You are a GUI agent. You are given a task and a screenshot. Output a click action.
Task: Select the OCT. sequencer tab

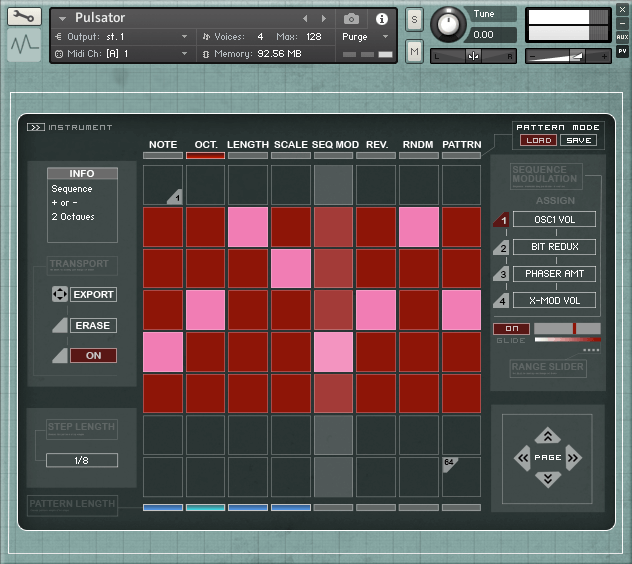[x=205, y=145]
